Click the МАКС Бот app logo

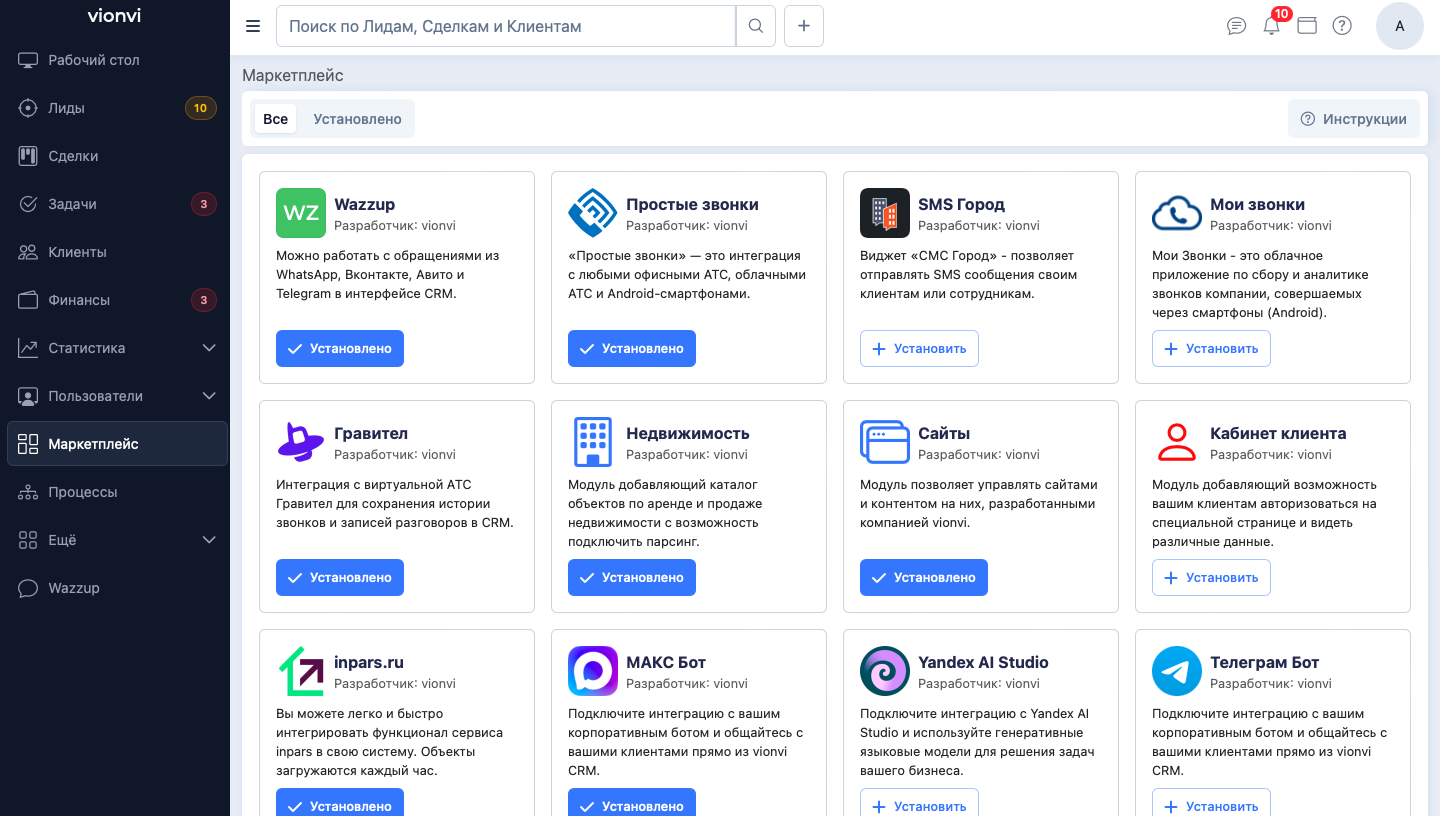tap(593, 671)
